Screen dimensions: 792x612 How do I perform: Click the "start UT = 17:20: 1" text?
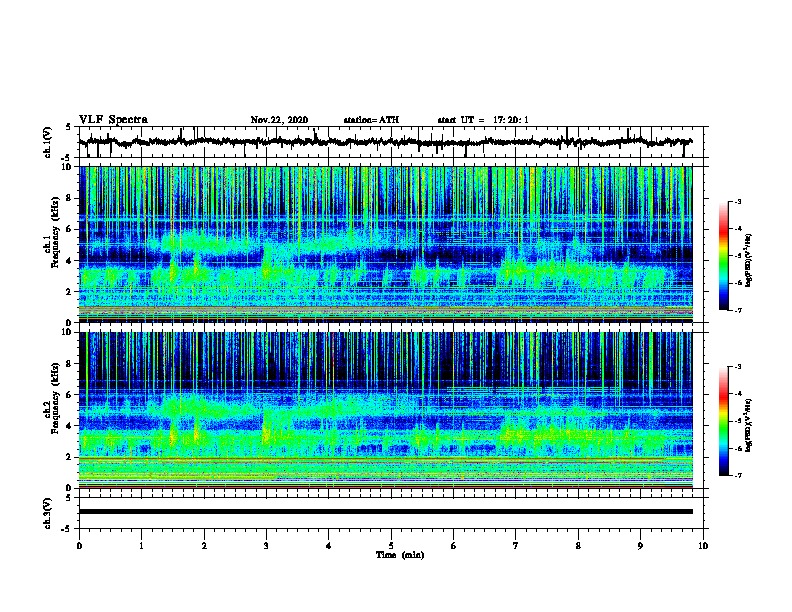pos(483,120)
